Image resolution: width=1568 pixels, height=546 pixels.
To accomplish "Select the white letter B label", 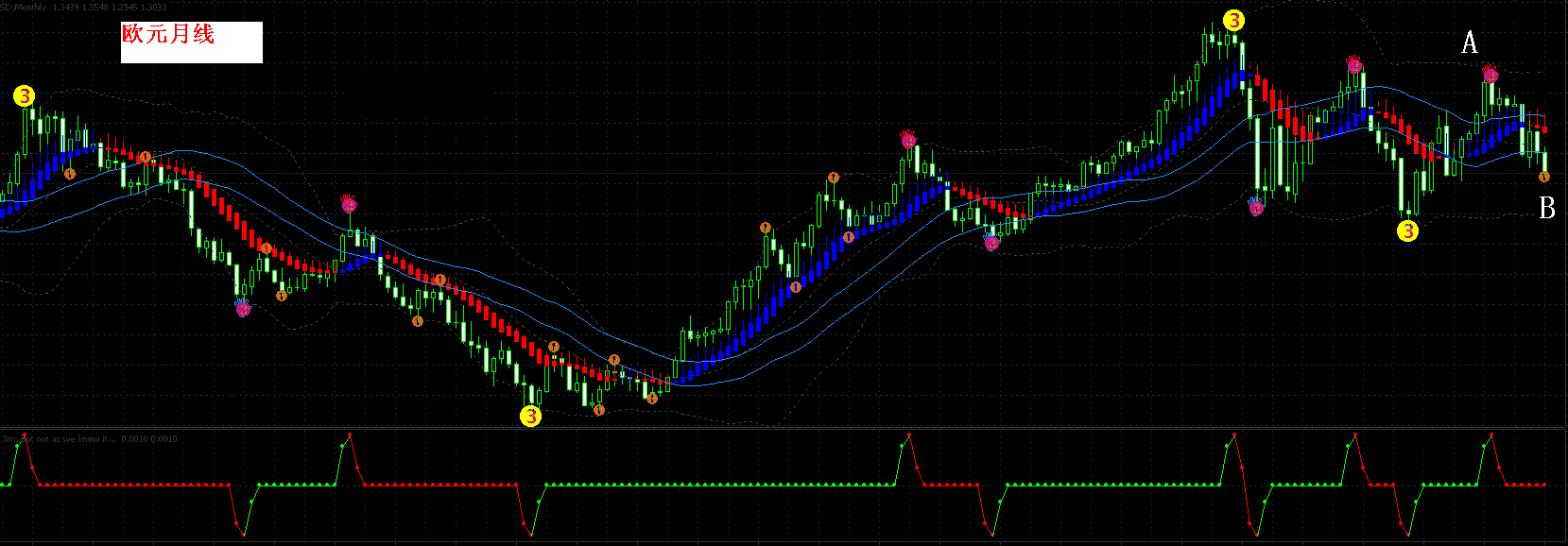I will pyautogui.click(x=1546, y=208).
